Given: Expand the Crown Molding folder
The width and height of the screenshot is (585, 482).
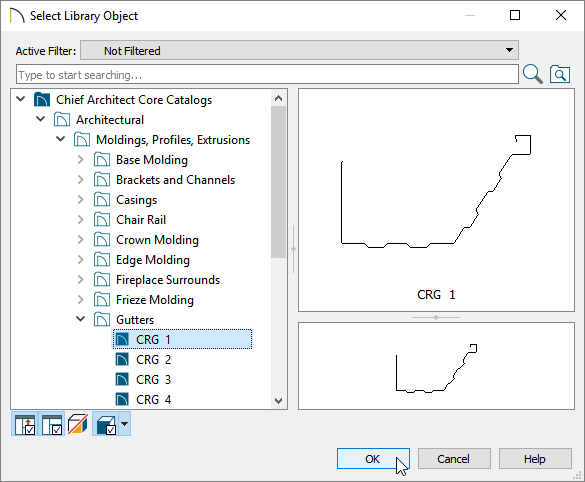Looking at the screenshot, I should tap(80, 240).
